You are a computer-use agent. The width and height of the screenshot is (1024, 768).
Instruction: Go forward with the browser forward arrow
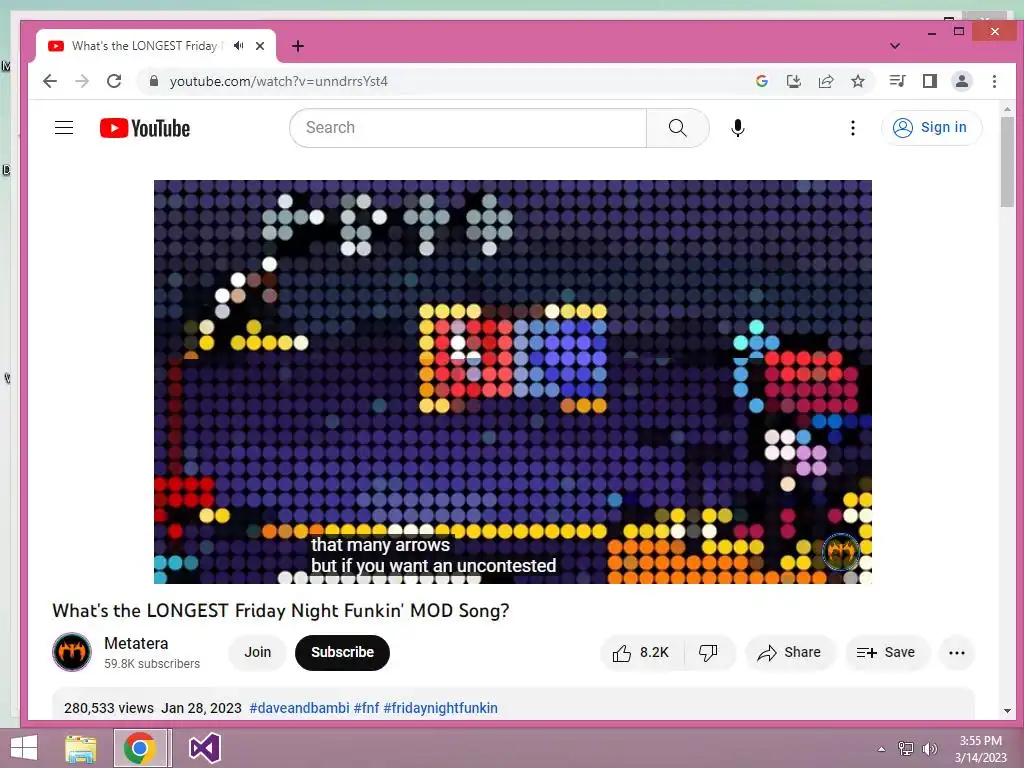(x=82, y=81)
